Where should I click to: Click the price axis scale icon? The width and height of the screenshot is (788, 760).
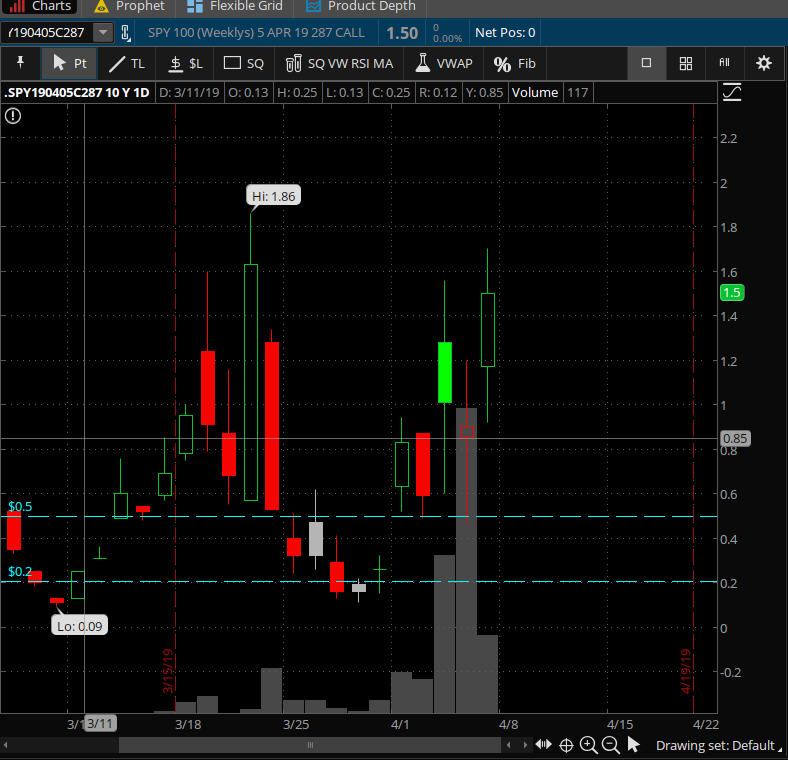pyautogui.click(x=732, y=92)
